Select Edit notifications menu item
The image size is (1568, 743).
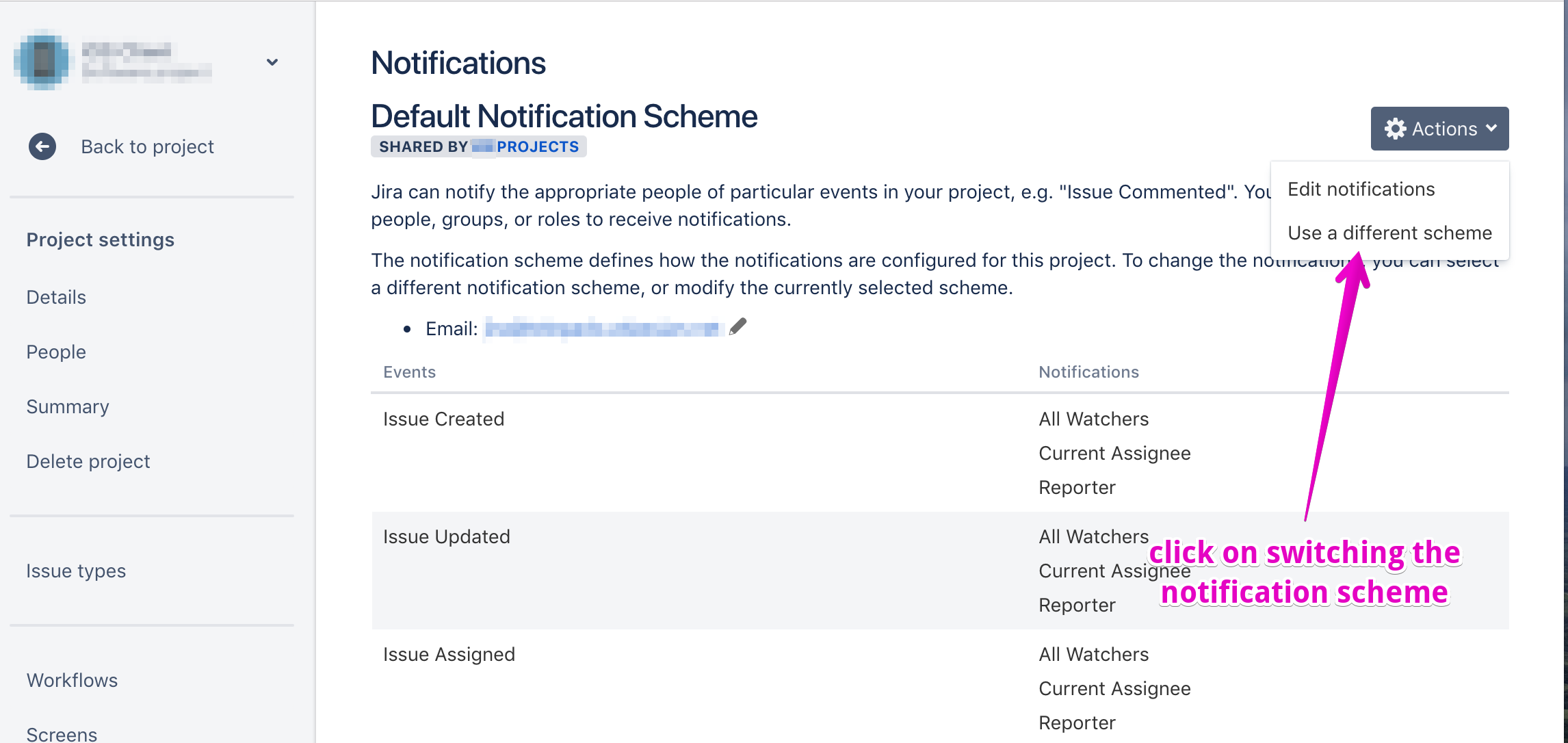[x=1361, y=190]
